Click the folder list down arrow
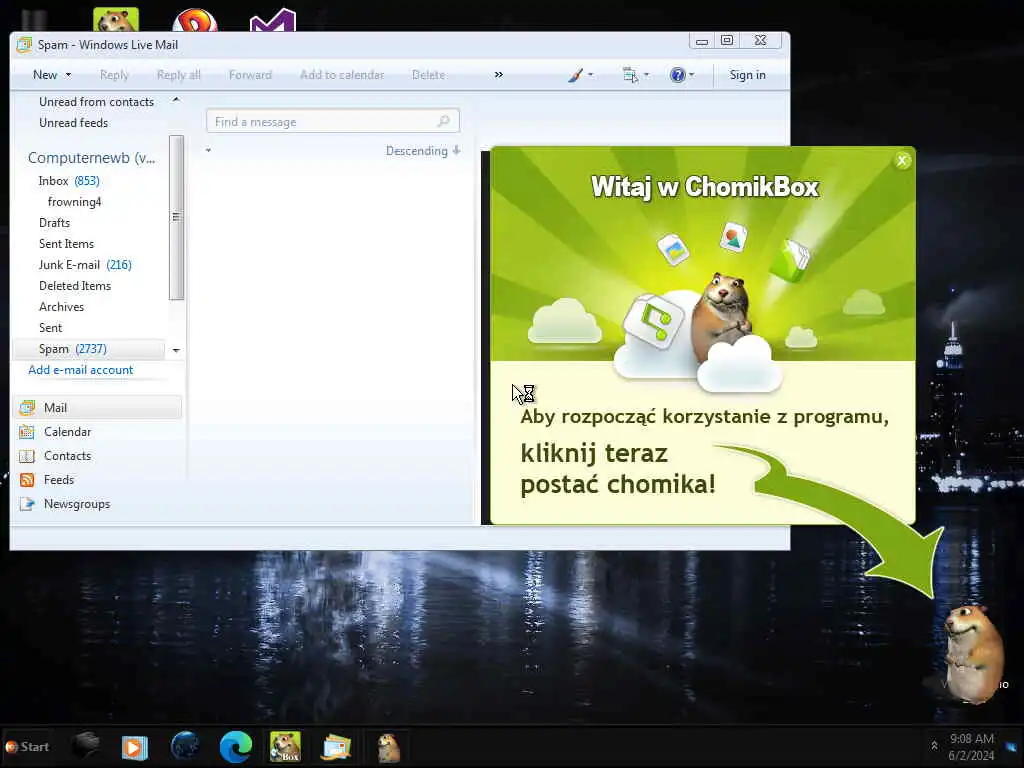 (x=176, y=351)
